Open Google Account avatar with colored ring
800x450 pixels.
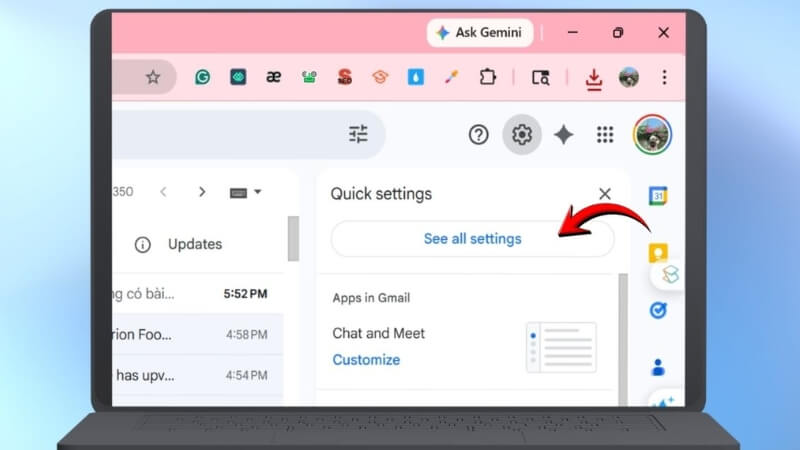pos(652,135)
